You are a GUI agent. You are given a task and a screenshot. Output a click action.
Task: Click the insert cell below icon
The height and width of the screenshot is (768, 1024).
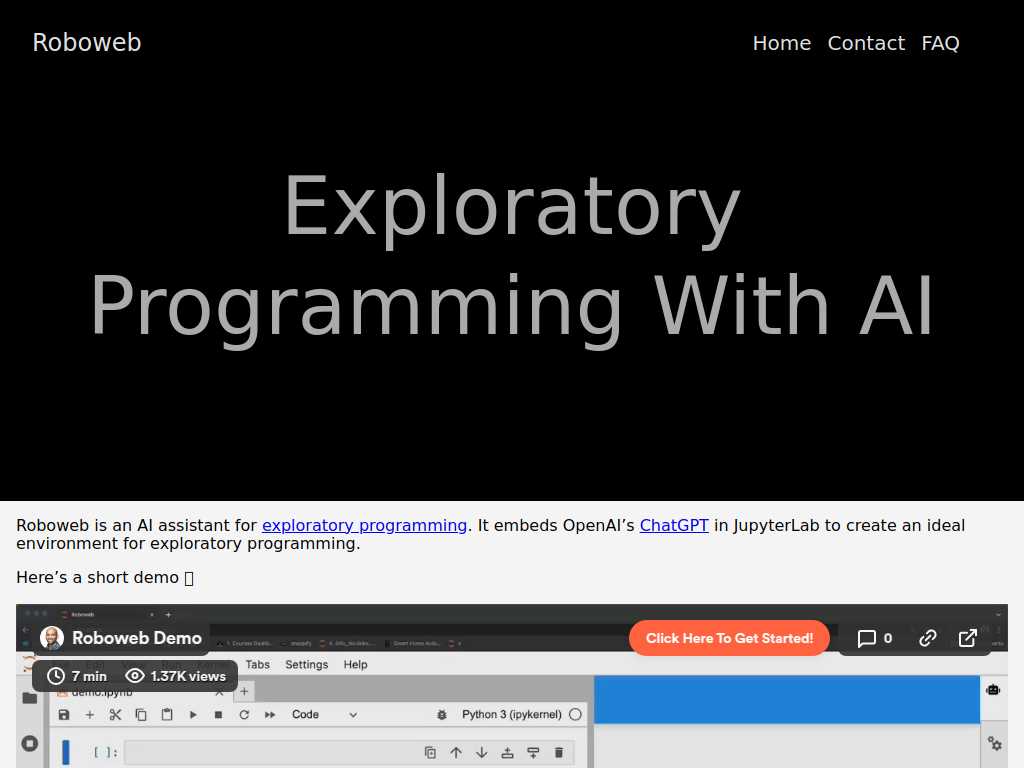click(x=533, y=753)
